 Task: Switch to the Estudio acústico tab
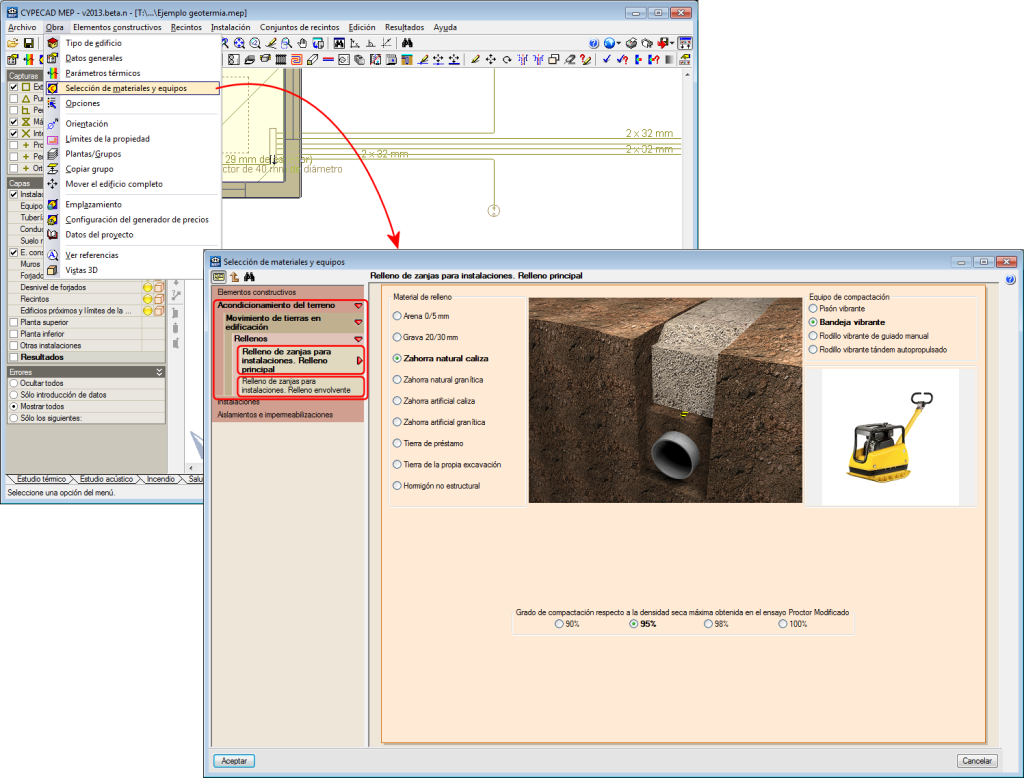106,479
